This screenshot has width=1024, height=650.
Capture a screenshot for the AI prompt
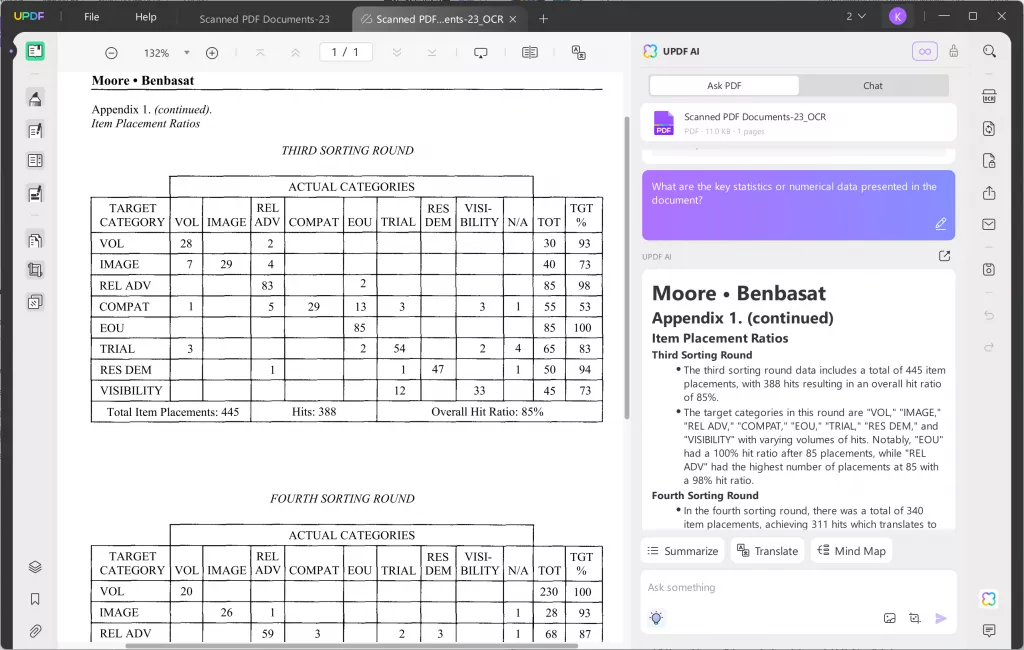(x=914, y=618)
